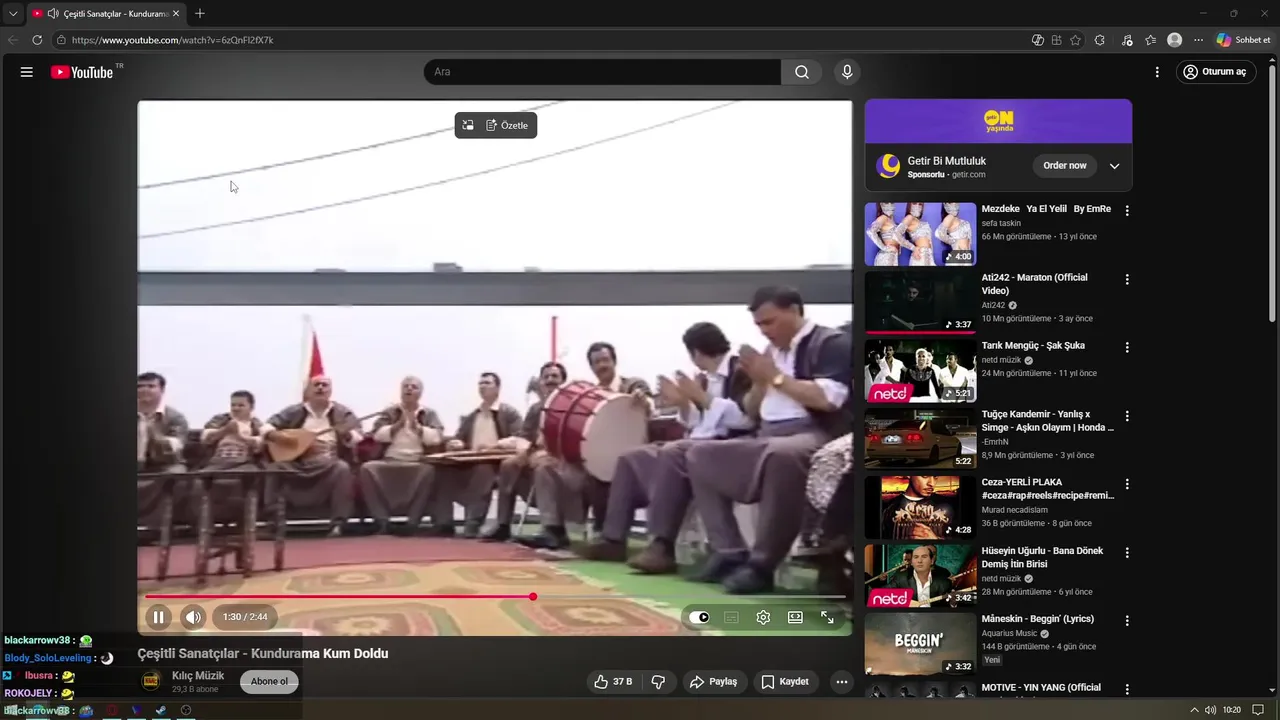Click the Abone ol subscribe button
The width and height of the screenshot is (1280, 720).
tap(269, 681)
